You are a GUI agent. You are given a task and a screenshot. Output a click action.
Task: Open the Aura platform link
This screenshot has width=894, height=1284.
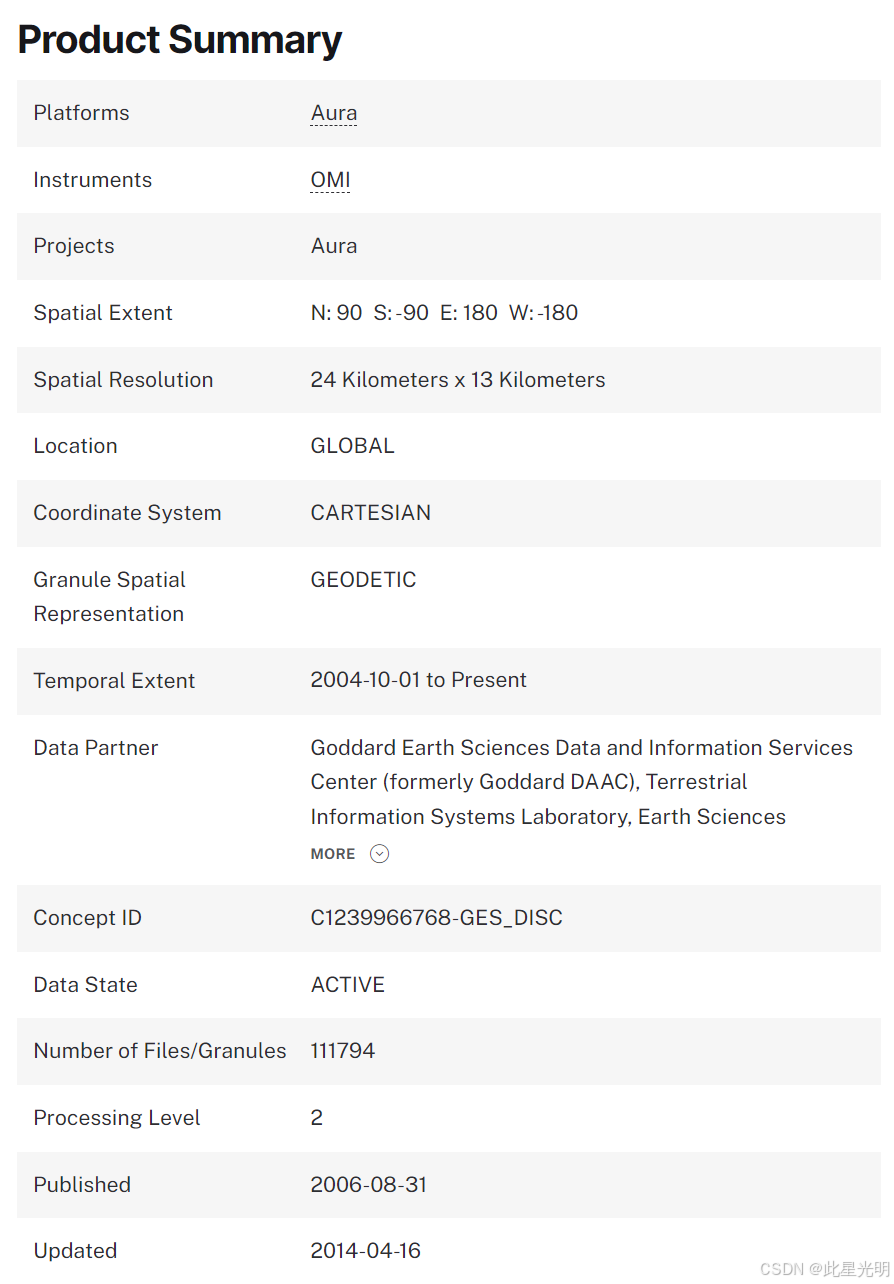pyautogui.click(x=334, y=113)
